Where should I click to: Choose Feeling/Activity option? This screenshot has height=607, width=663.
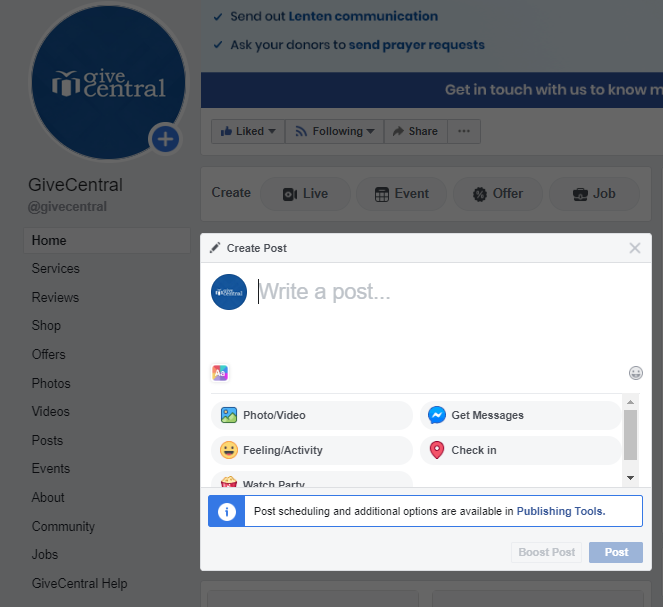(312, 450)
